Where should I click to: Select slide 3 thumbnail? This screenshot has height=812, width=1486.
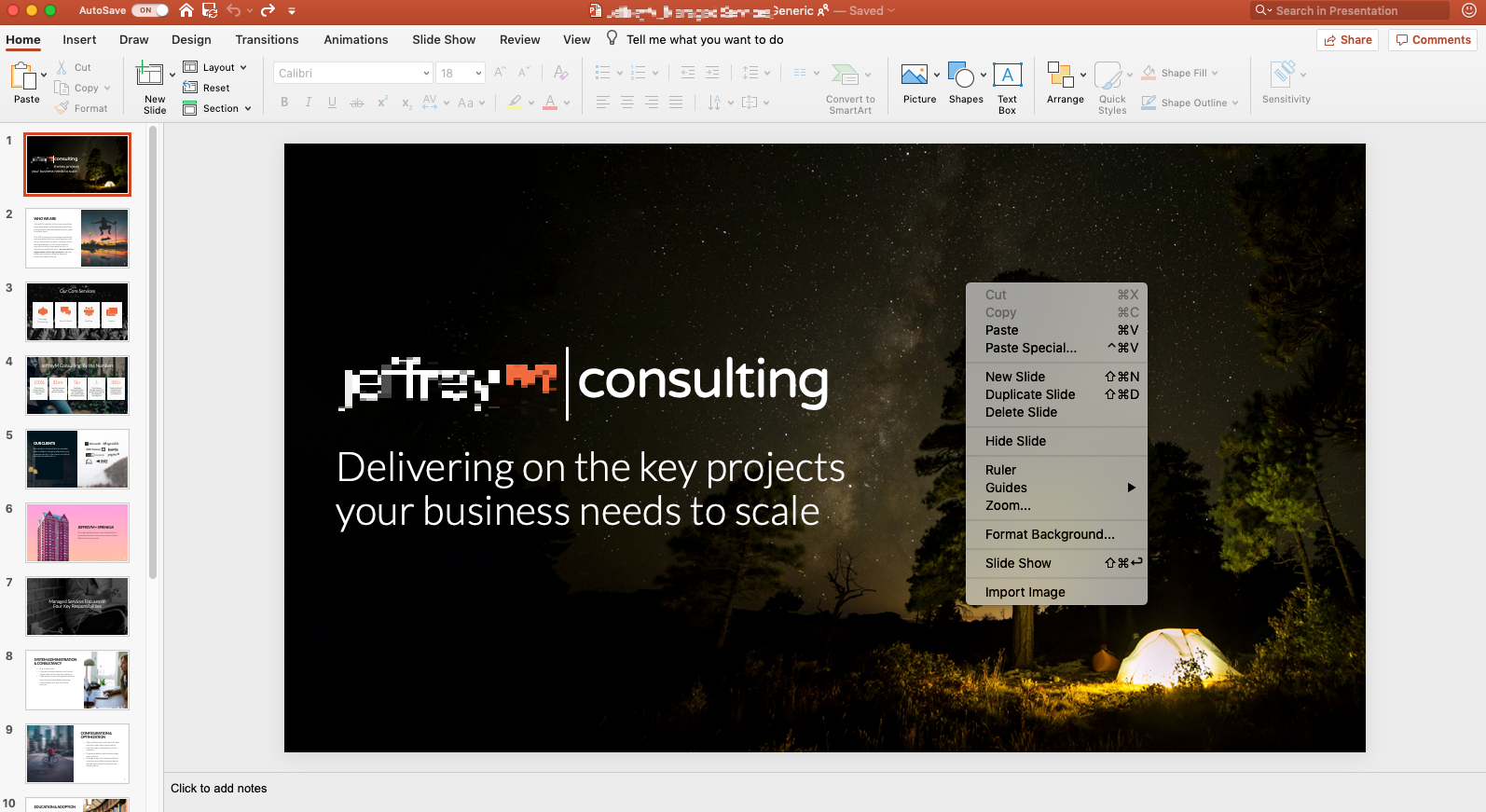pyautogui.click(x=77, y=311)
